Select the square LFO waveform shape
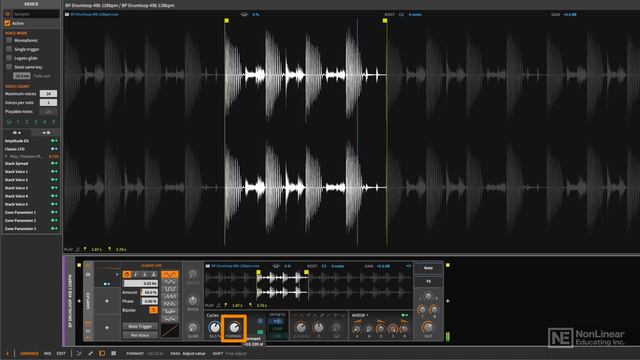Screen dimensions: 640x360 click(x=170, y=289)
